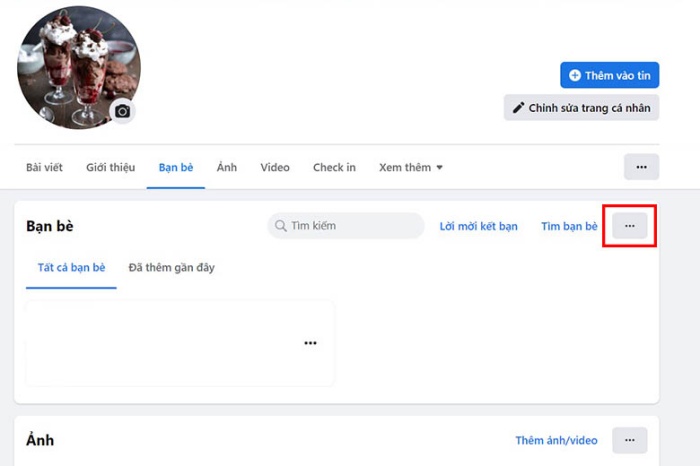Open the Bài viết tab

pyautogui.click(x=44, y=167)
